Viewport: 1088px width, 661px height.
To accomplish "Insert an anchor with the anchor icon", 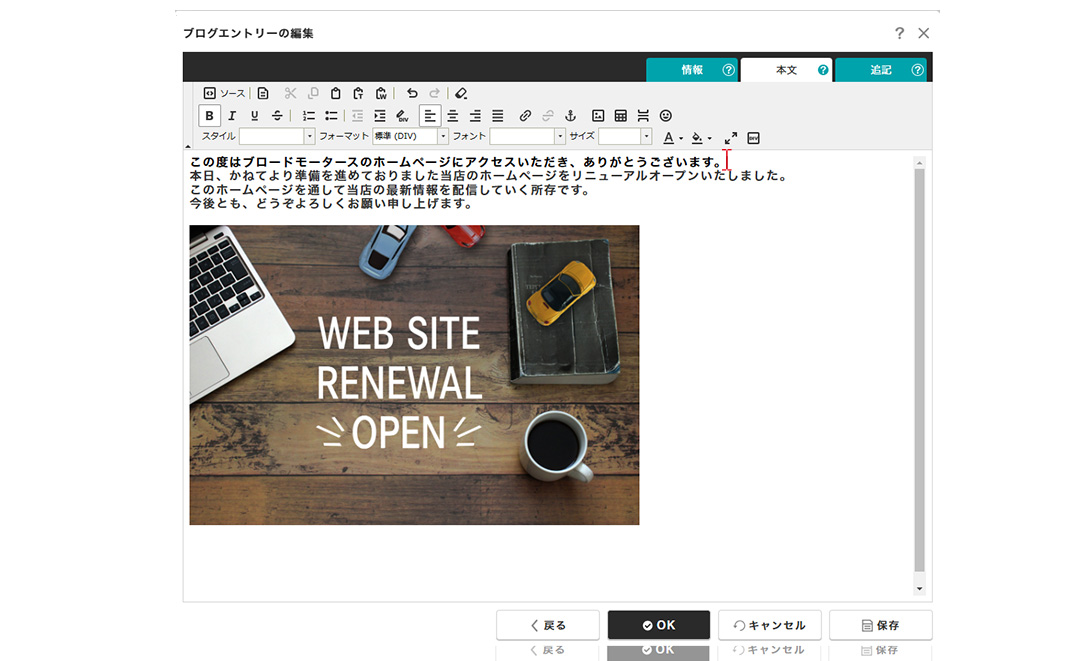I will (x=571, y=116).
